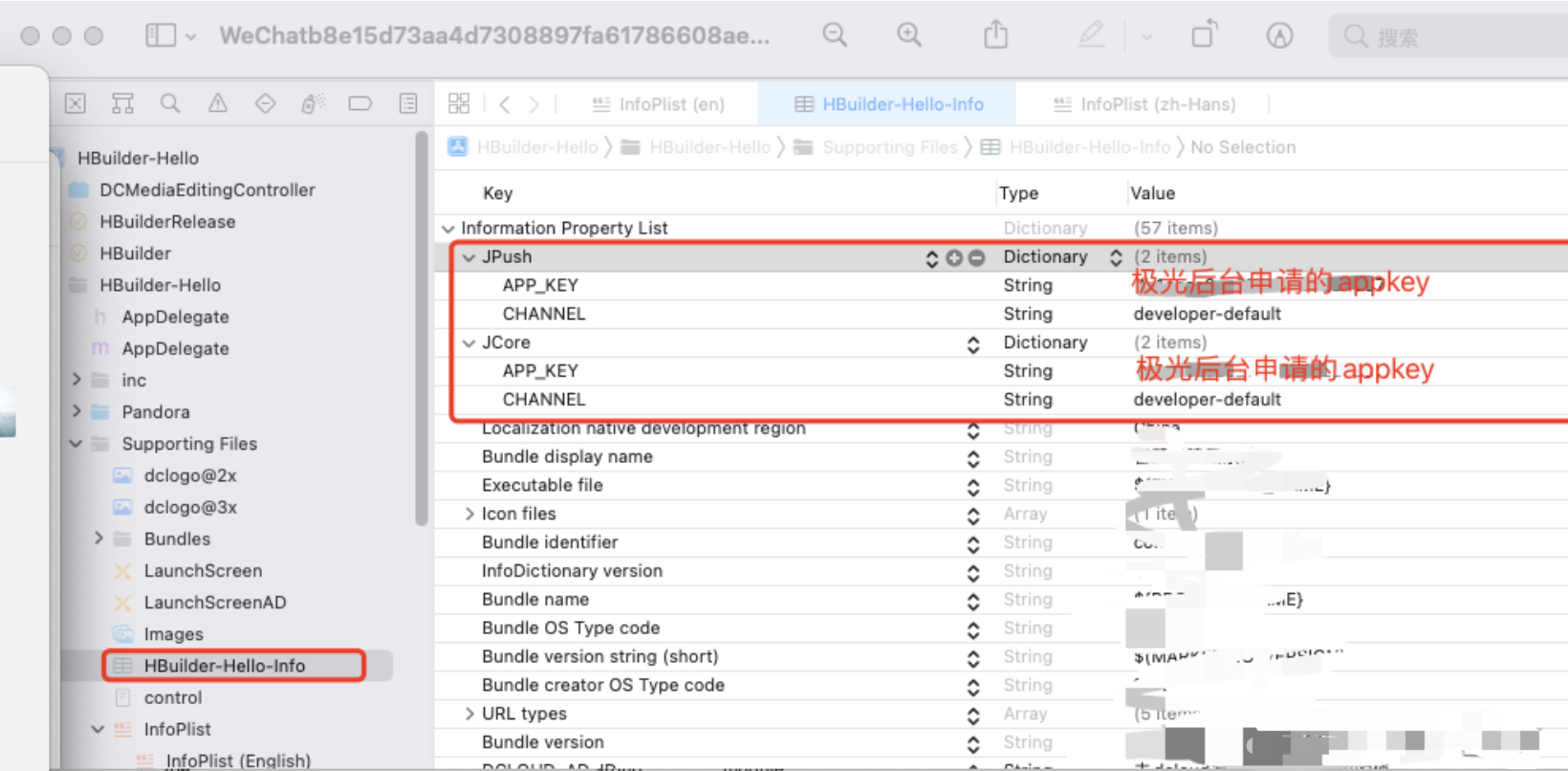Expand the Bundles folder in navigator
Image resolution: width=1568 pixels, height=771 pixels.
tap(98, 539)
